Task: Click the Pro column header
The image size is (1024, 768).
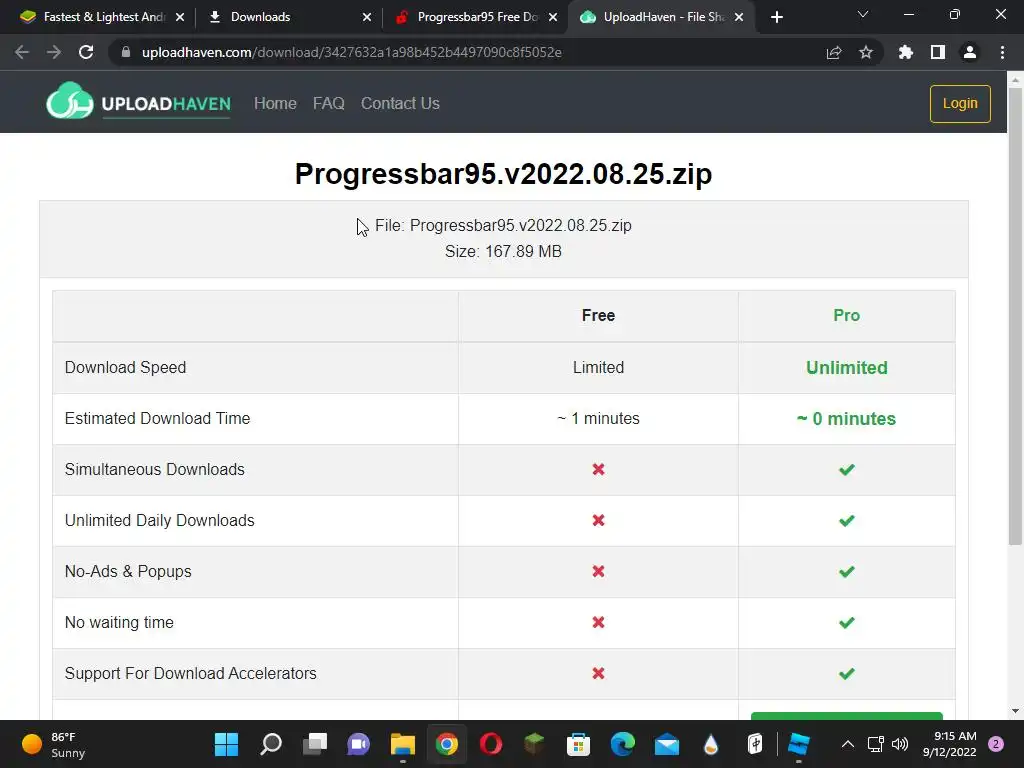Action: point(846,315)
